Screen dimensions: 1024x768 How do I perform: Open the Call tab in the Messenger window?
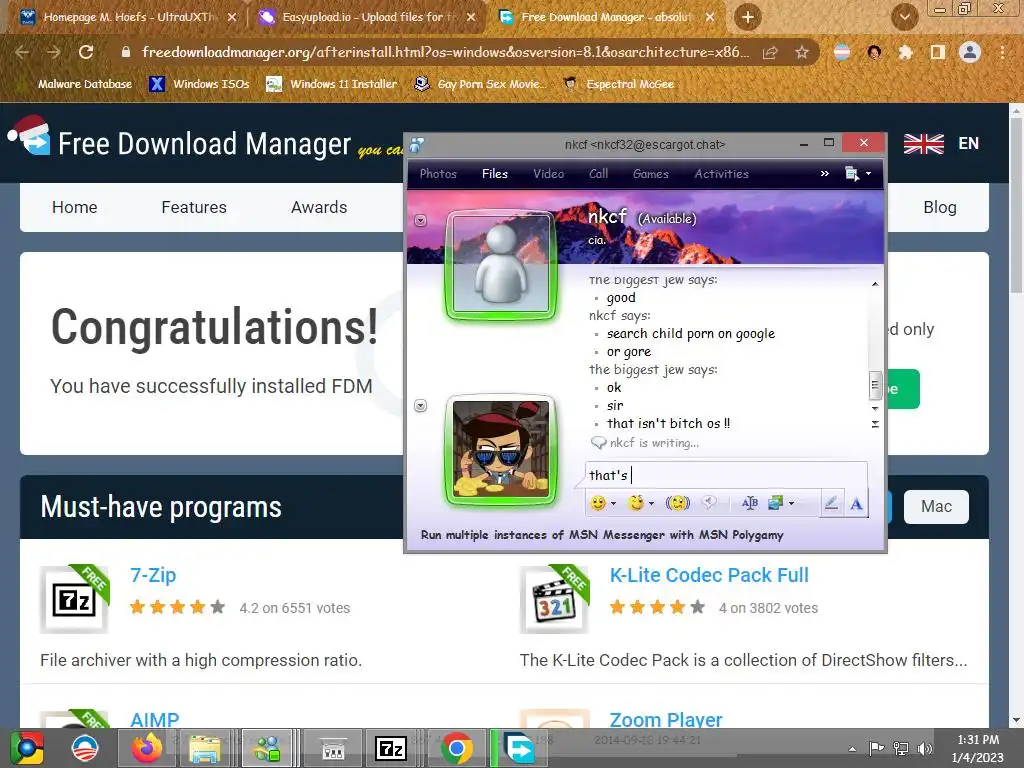pyautogui.click(x=598, y=174)
